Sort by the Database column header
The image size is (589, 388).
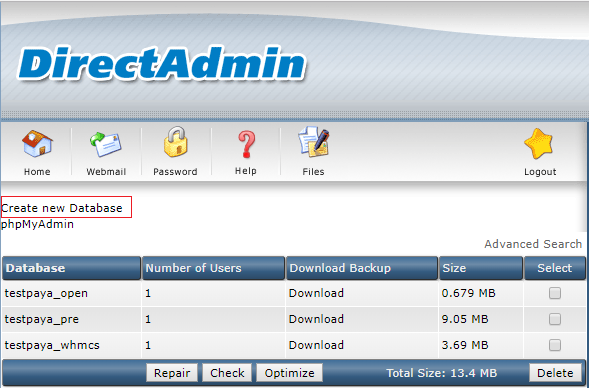(35, 268)
